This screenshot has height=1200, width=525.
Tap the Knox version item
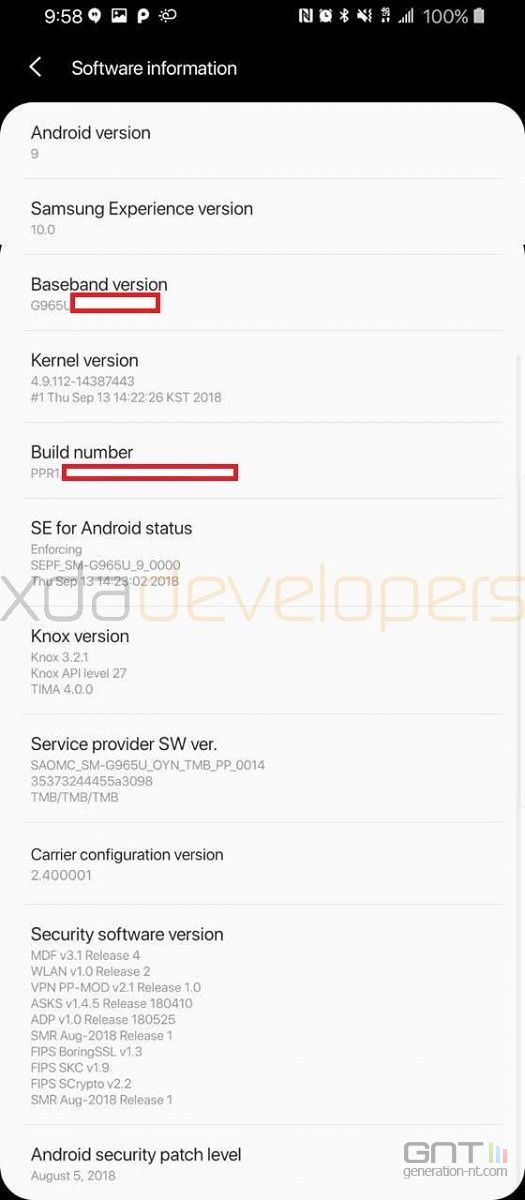point(262,661)
